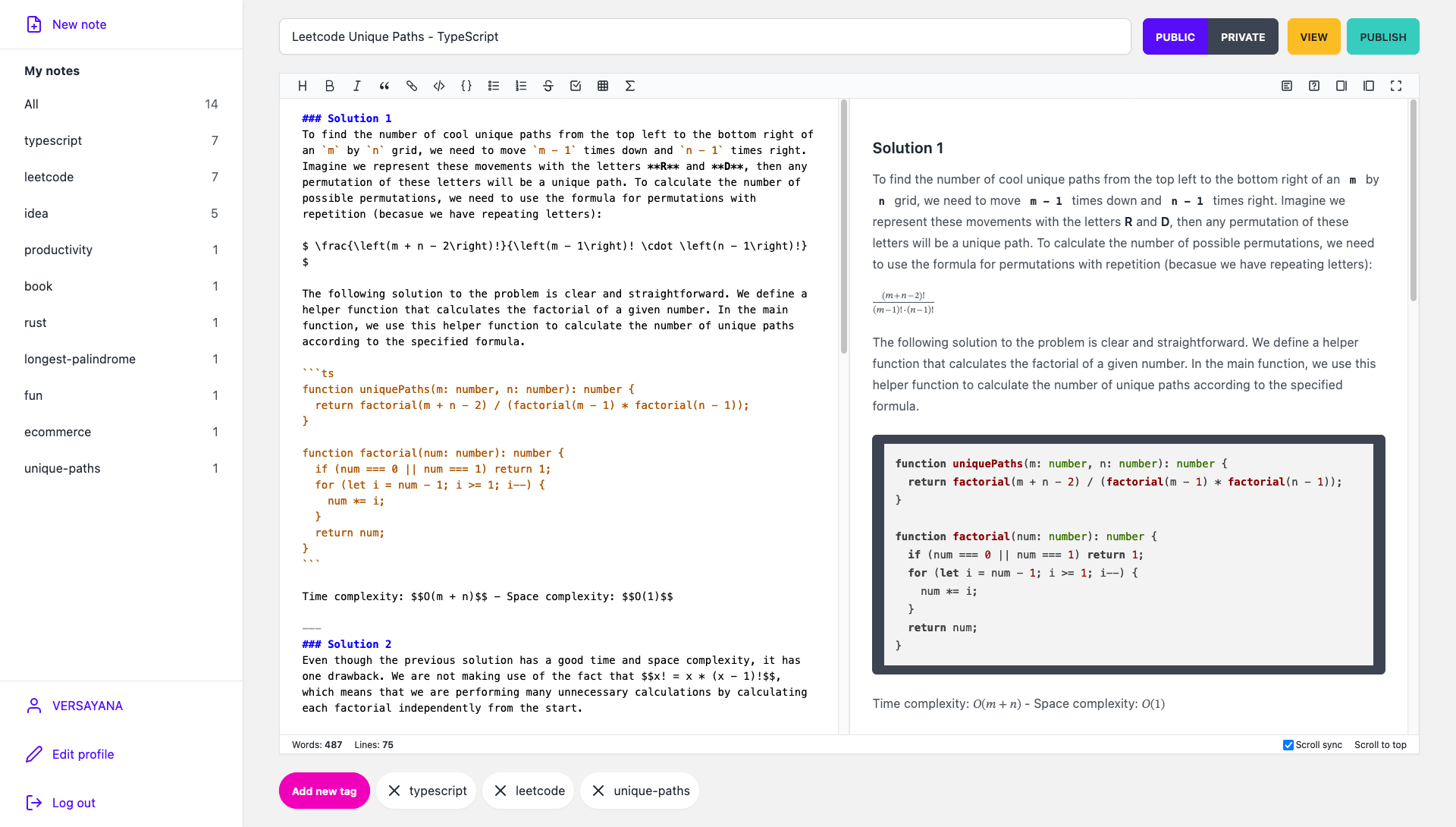The width and height of the screenshot is (1456, 827).
Task: Apply italic formatting
Action: point(356,86)
